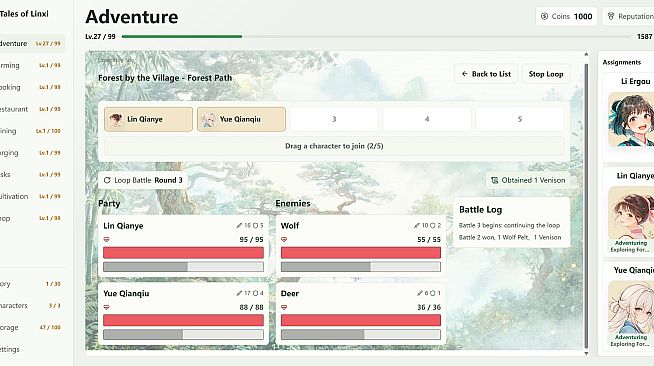Open the Cultivation sidebar item
Image resolution: width=654 pixels, height=366 pixels.
point(32,196)
